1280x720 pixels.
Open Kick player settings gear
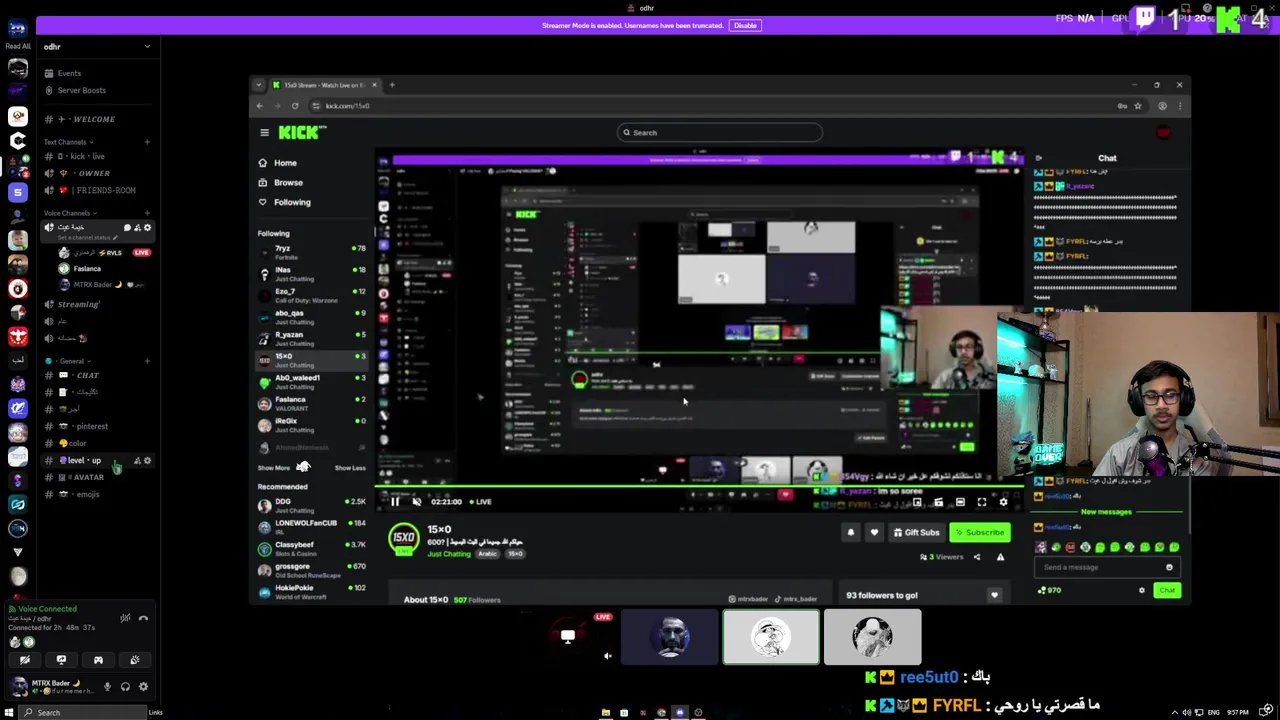coord(1004,502)
